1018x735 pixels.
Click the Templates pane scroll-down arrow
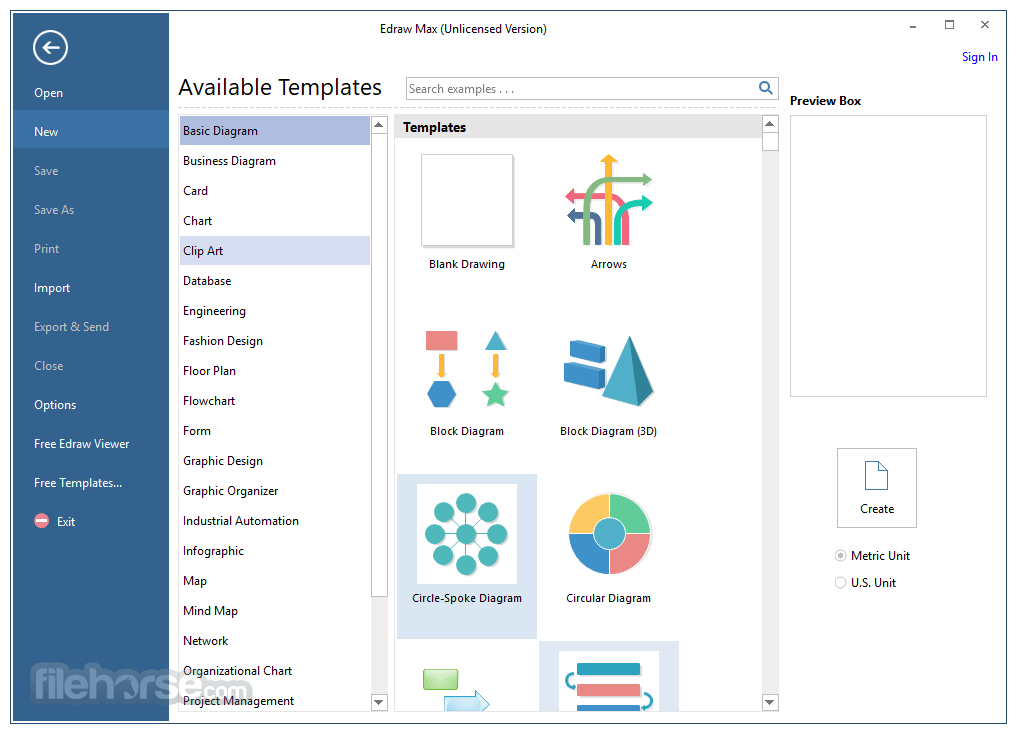770,701
